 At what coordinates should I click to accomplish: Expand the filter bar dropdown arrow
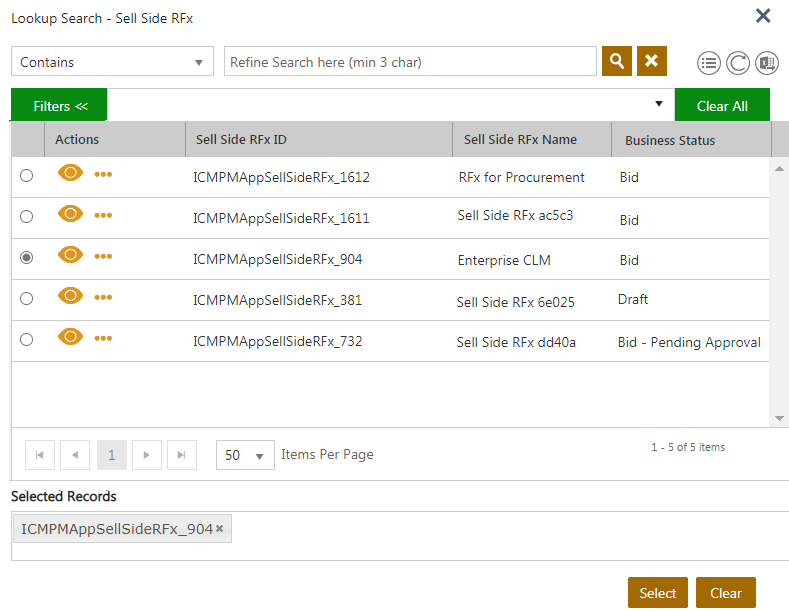[x=658, y=104]
